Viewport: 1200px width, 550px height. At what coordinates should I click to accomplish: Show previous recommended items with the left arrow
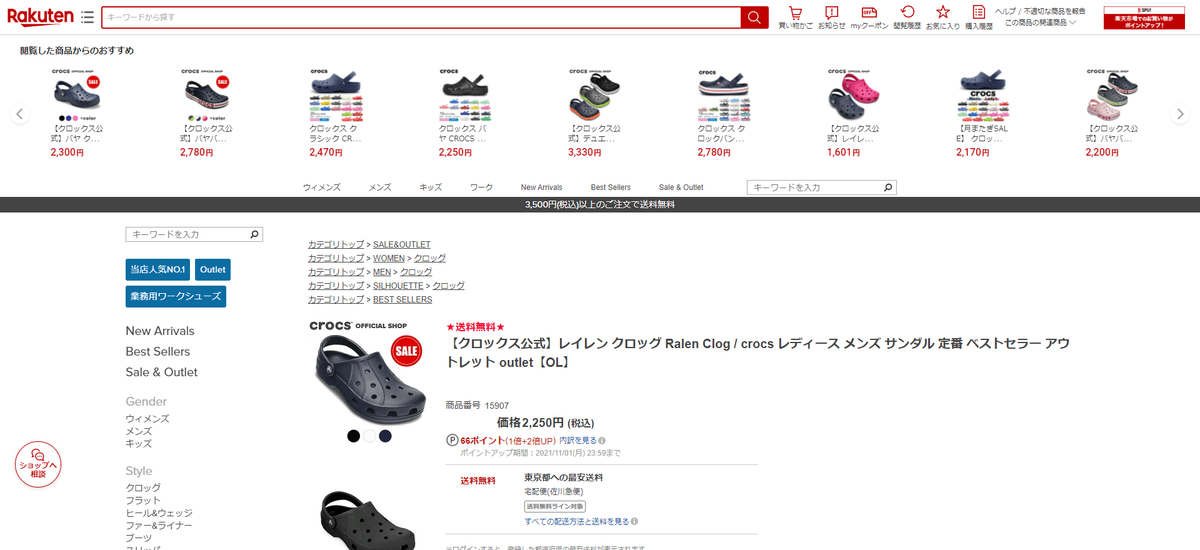[x=19, y=114]
